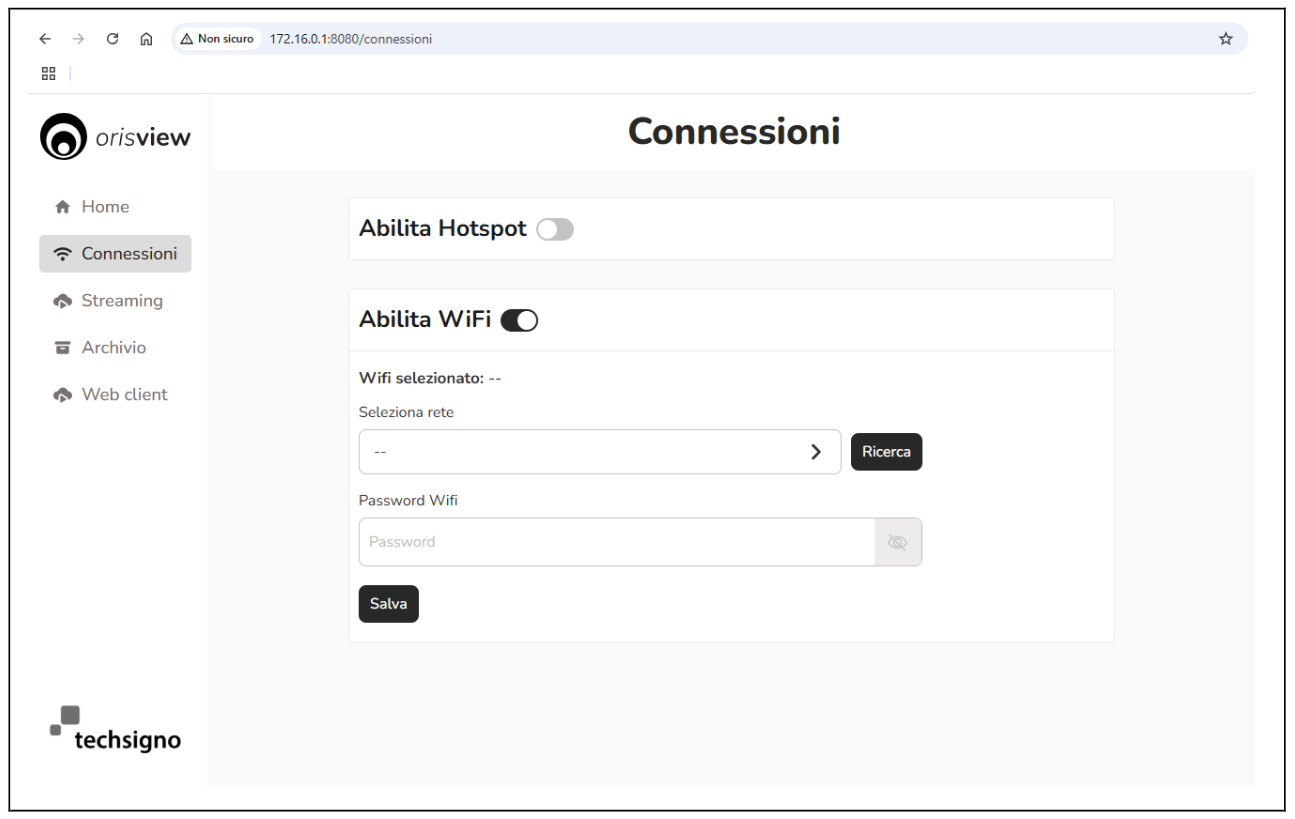Disable the Abilita WiFi switch
This screenshot has width=1295, height=819.
(x=519, y=320)
